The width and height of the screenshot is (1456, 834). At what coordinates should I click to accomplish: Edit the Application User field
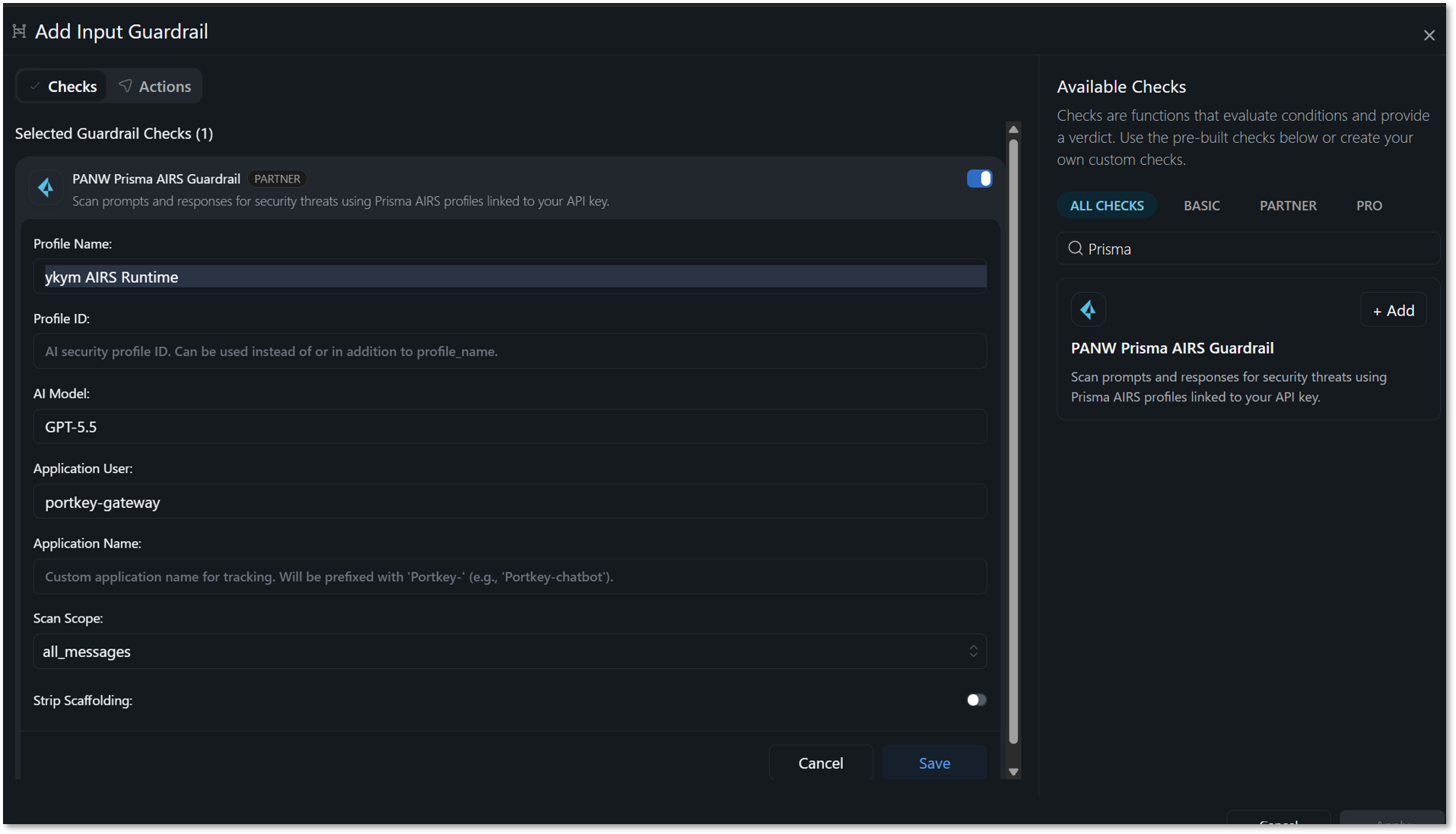pyautogui.click(x=510, y=502)
